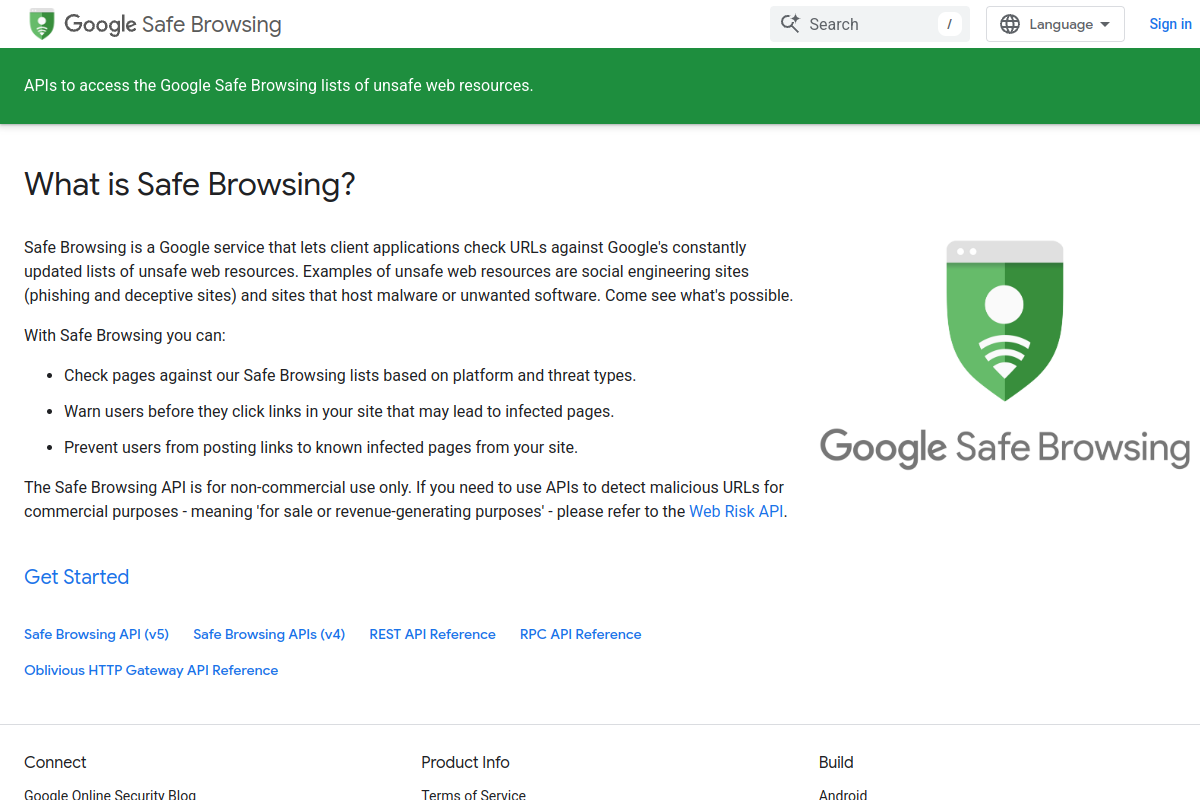Click the globe icon in Language button
Screen dimensions: 1200x800
(x=1010, y=24)
